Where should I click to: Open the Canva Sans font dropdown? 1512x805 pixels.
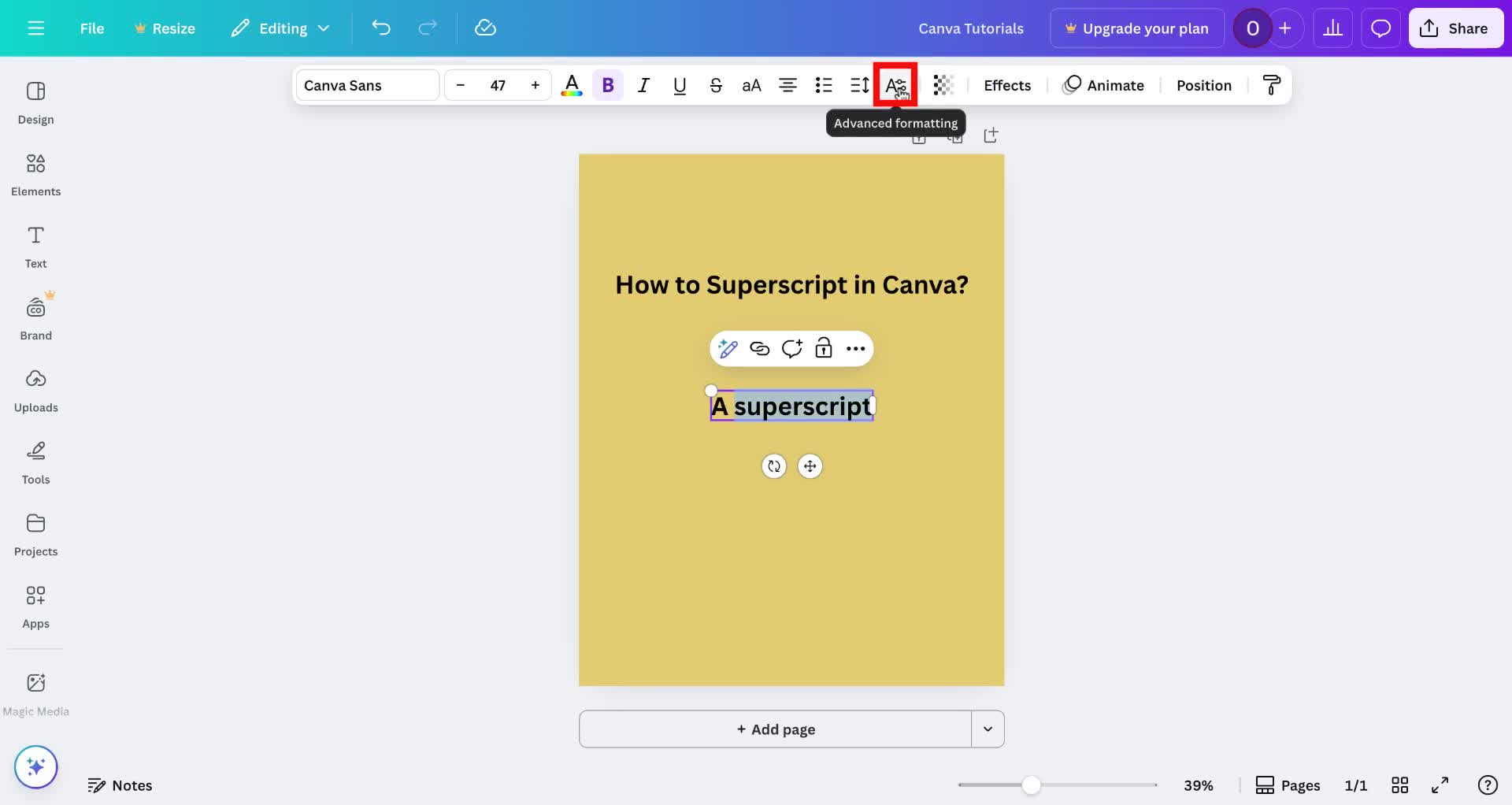pos(366,85)
